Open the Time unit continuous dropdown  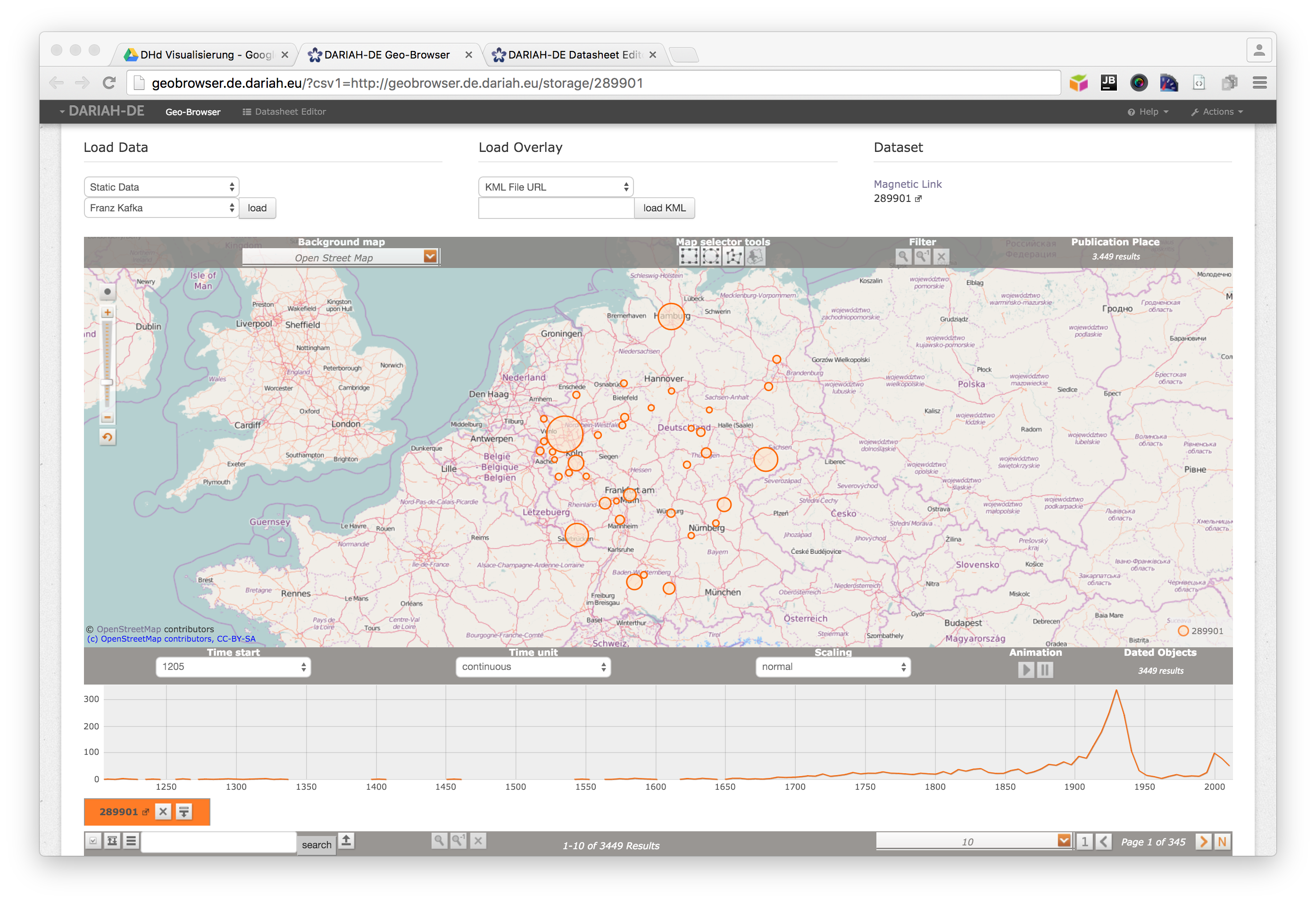(533, 667)
